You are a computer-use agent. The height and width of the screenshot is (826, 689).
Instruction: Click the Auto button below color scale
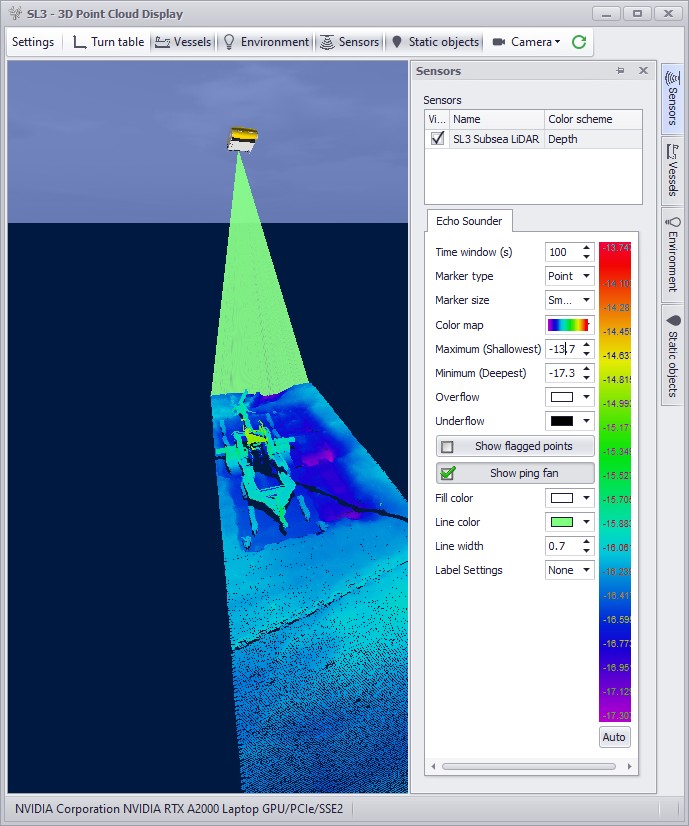coord(614,737)
